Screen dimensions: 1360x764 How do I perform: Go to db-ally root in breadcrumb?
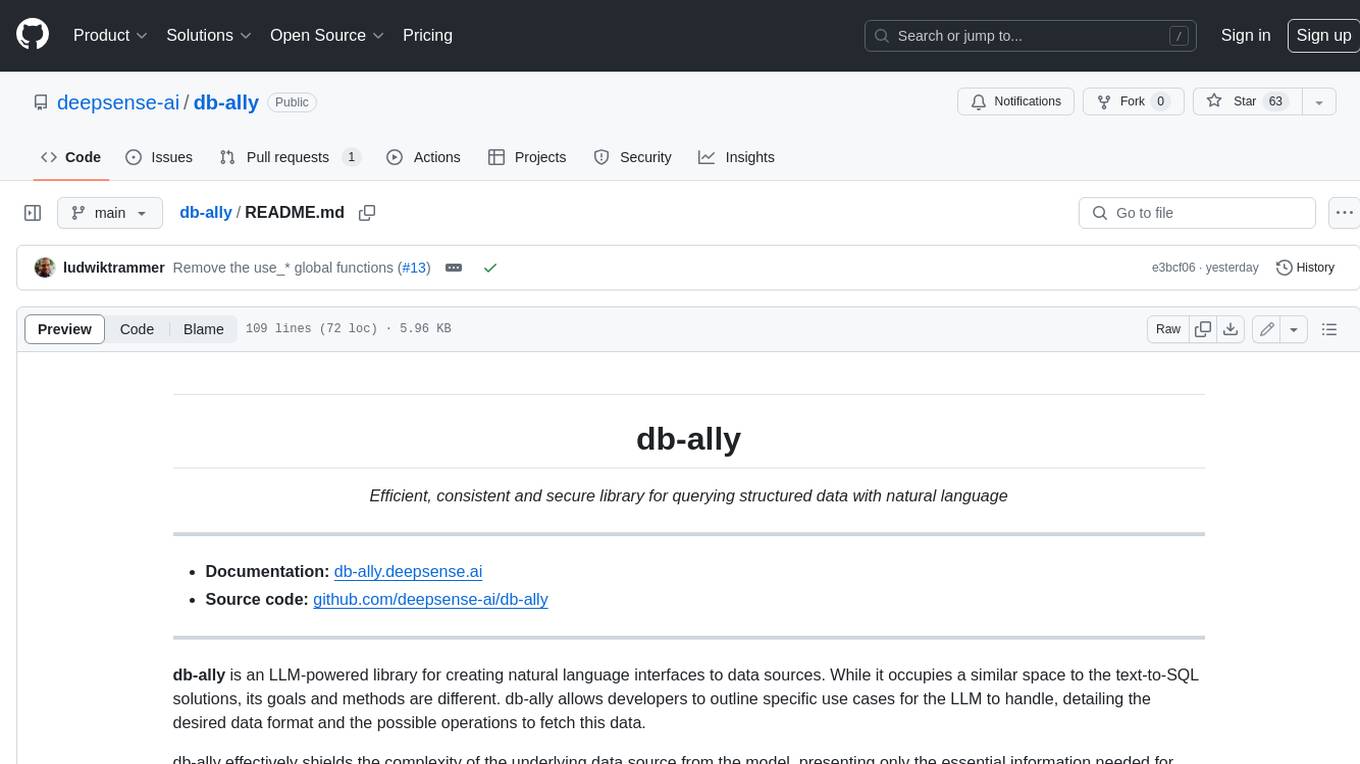205,212
